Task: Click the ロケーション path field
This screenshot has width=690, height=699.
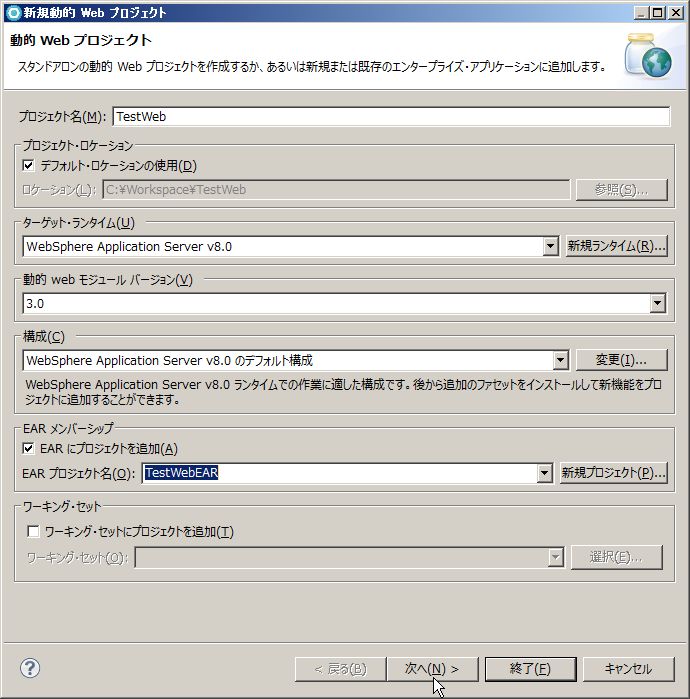Action: 336,190
